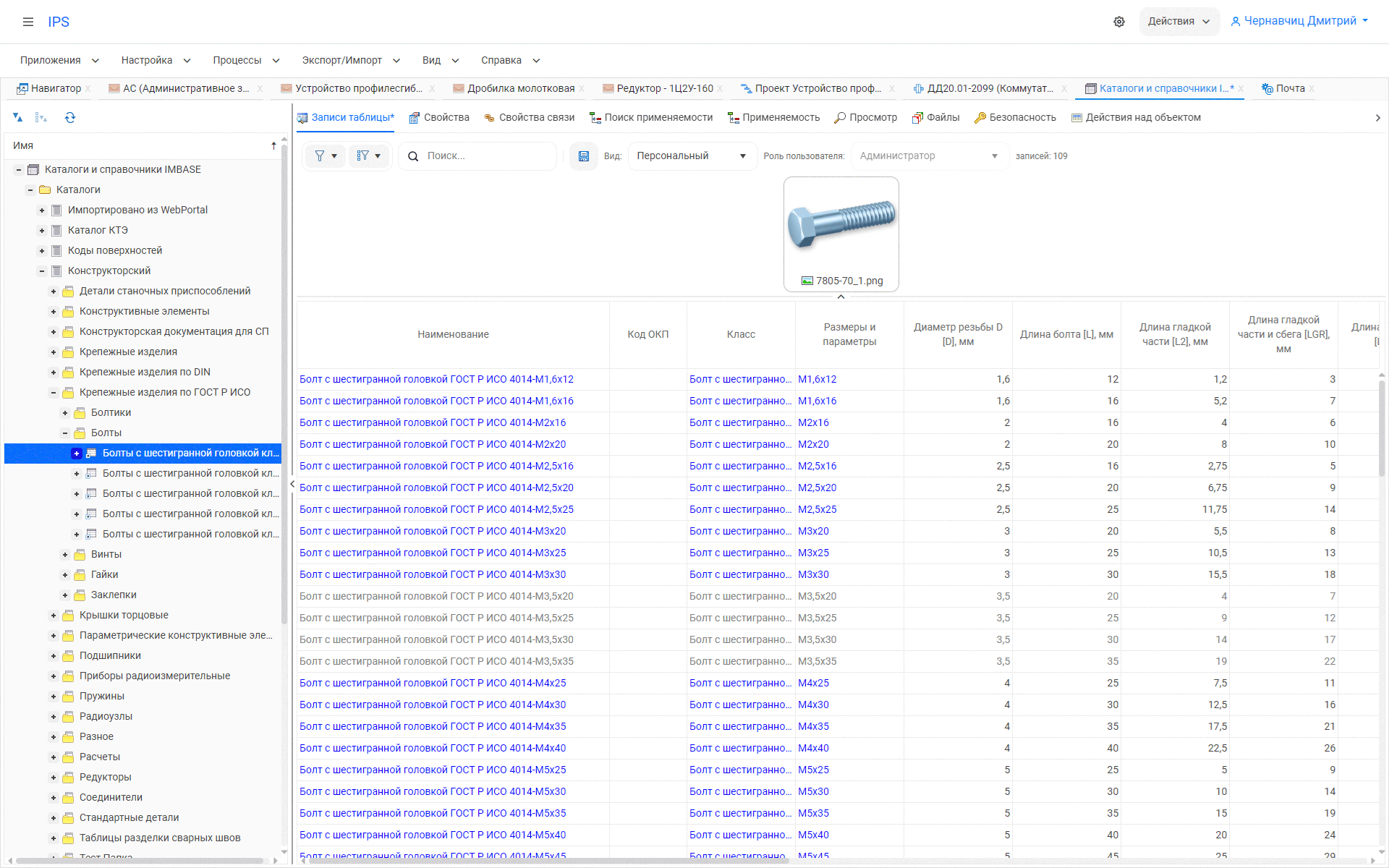Open the Вид Персональный dropdown
1389x868 pixels.
[x=691, y=156]
